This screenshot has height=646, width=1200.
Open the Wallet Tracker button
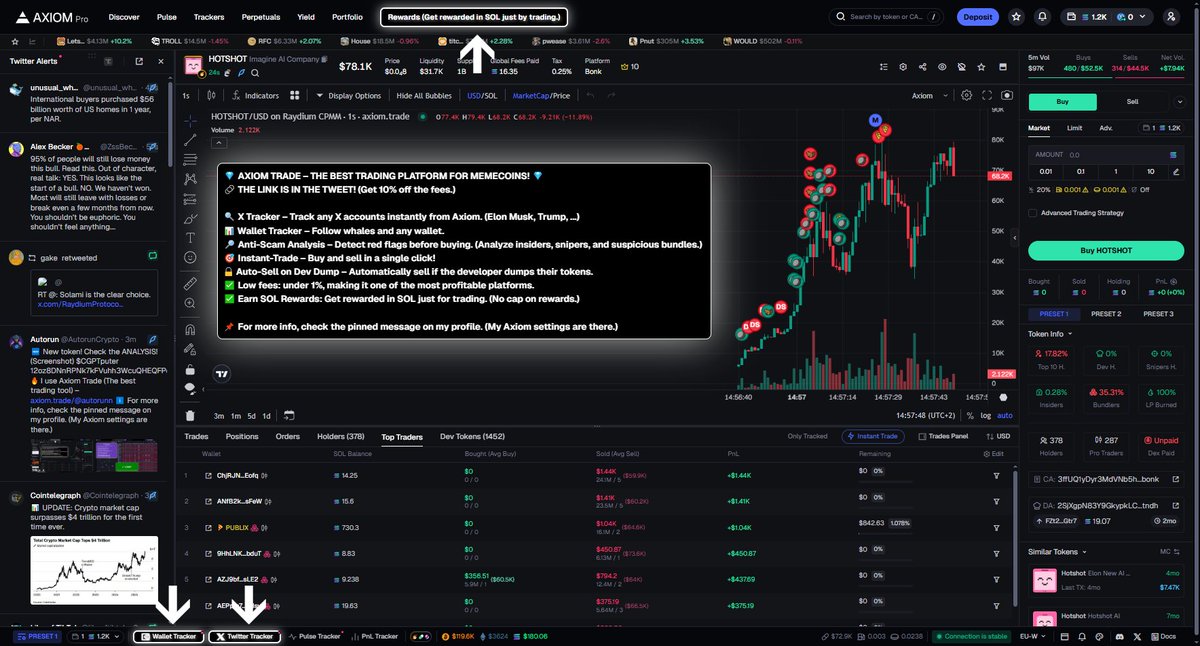168,636
